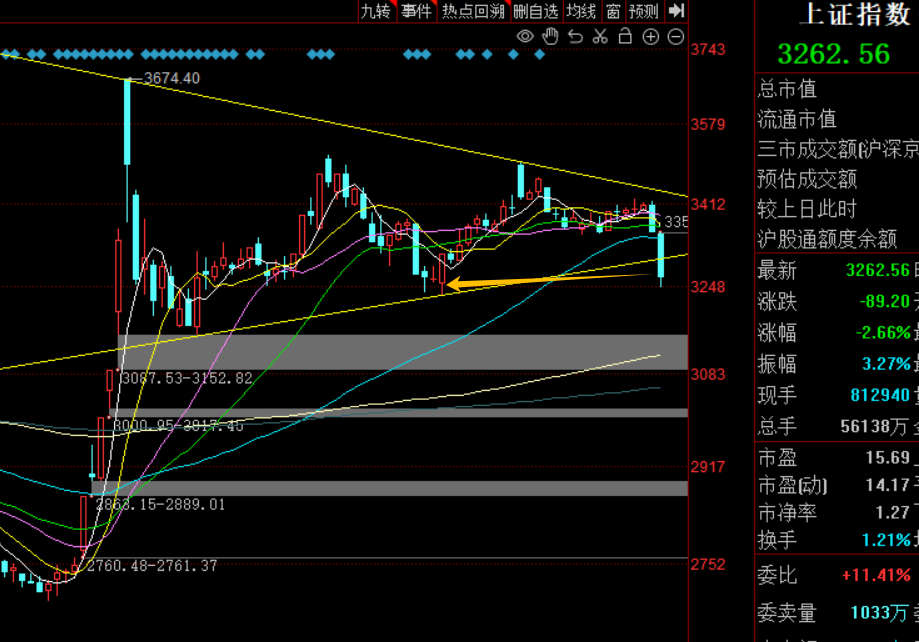Collapse the side panel with the arrow-bar icon
Image resolution: width=919 pixels, height=642 pixels.
pyautogui.click(x=676, y=11)
